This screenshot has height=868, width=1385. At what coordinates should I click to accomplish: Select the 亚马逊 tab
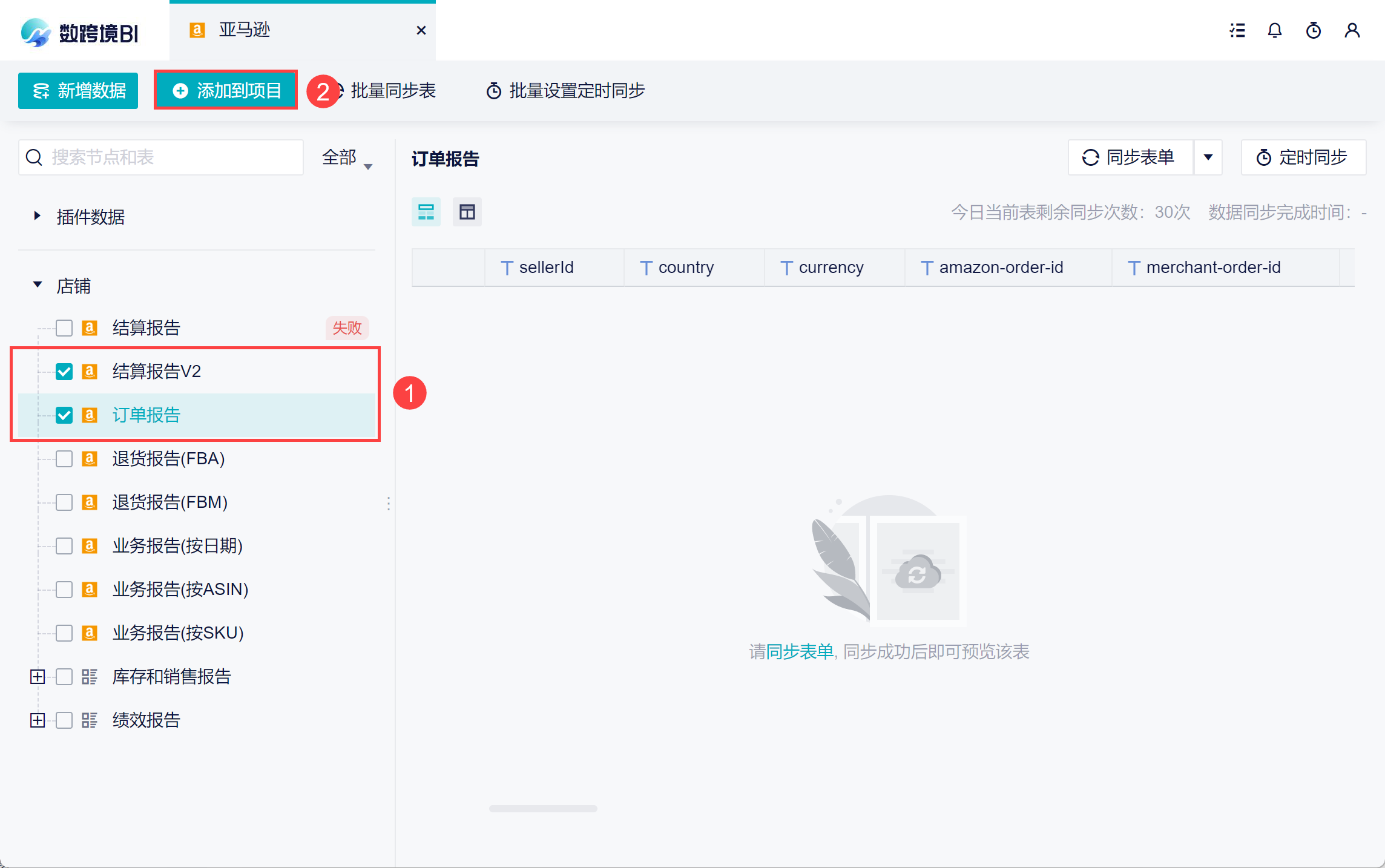245,30
